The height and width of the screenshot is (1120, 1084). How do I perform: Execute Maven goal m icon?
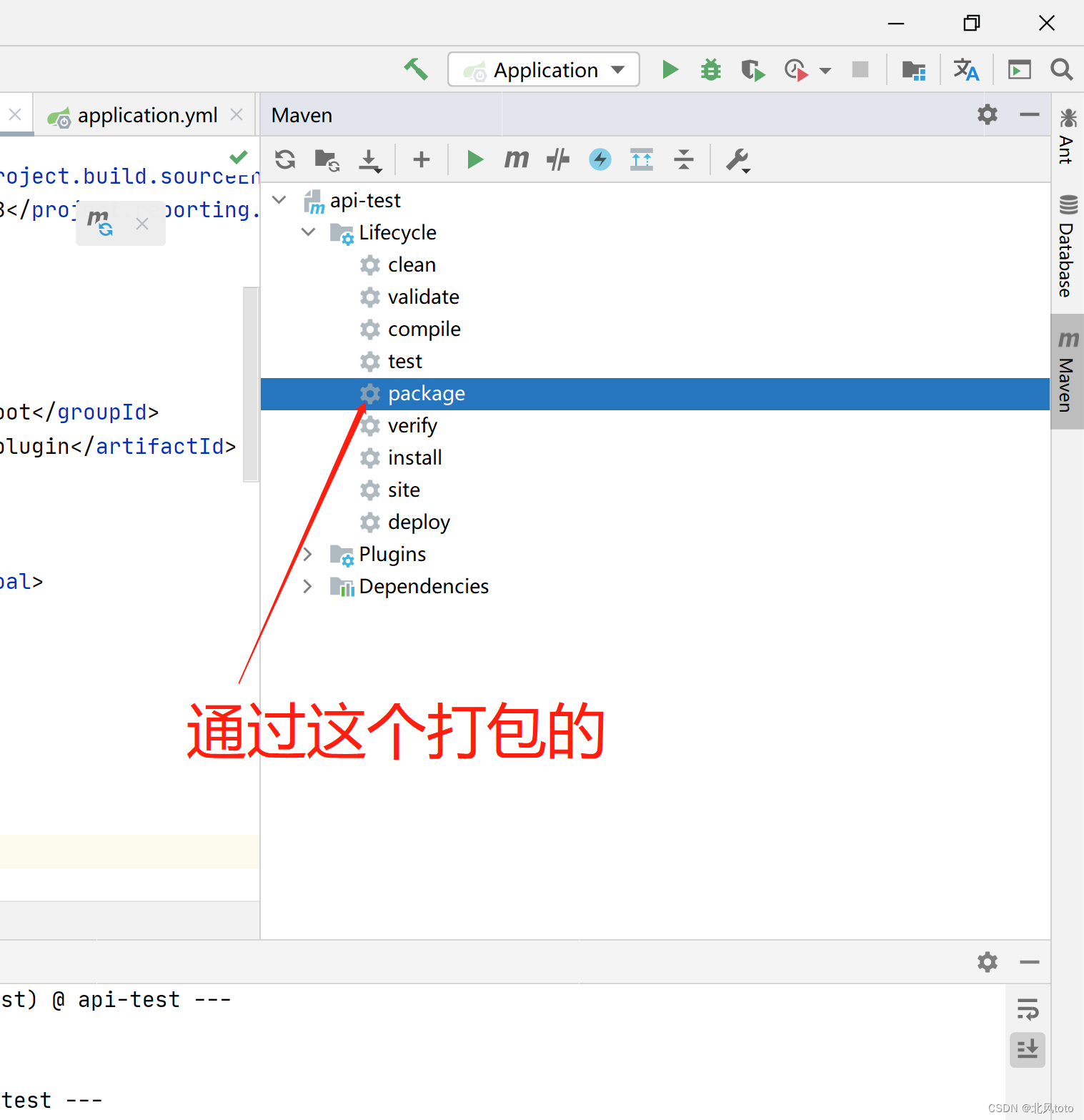click(x=516, y=159)
